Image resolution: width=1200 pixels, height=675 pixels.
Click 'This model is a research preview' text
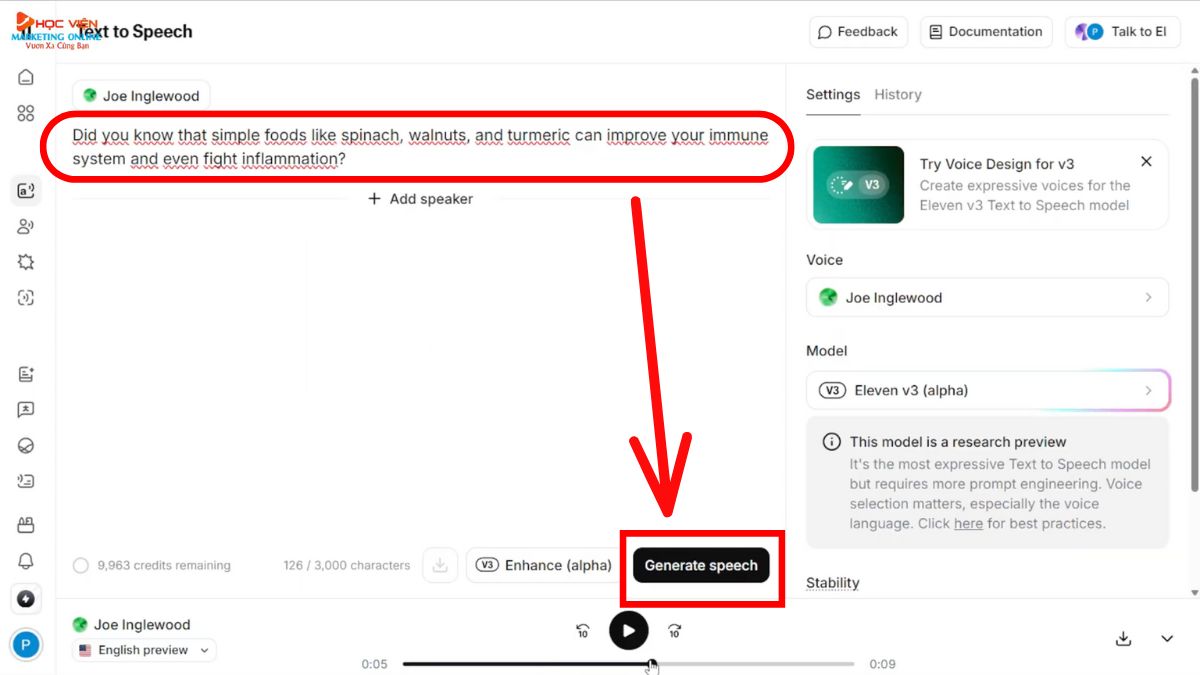[x=958, y=442]
